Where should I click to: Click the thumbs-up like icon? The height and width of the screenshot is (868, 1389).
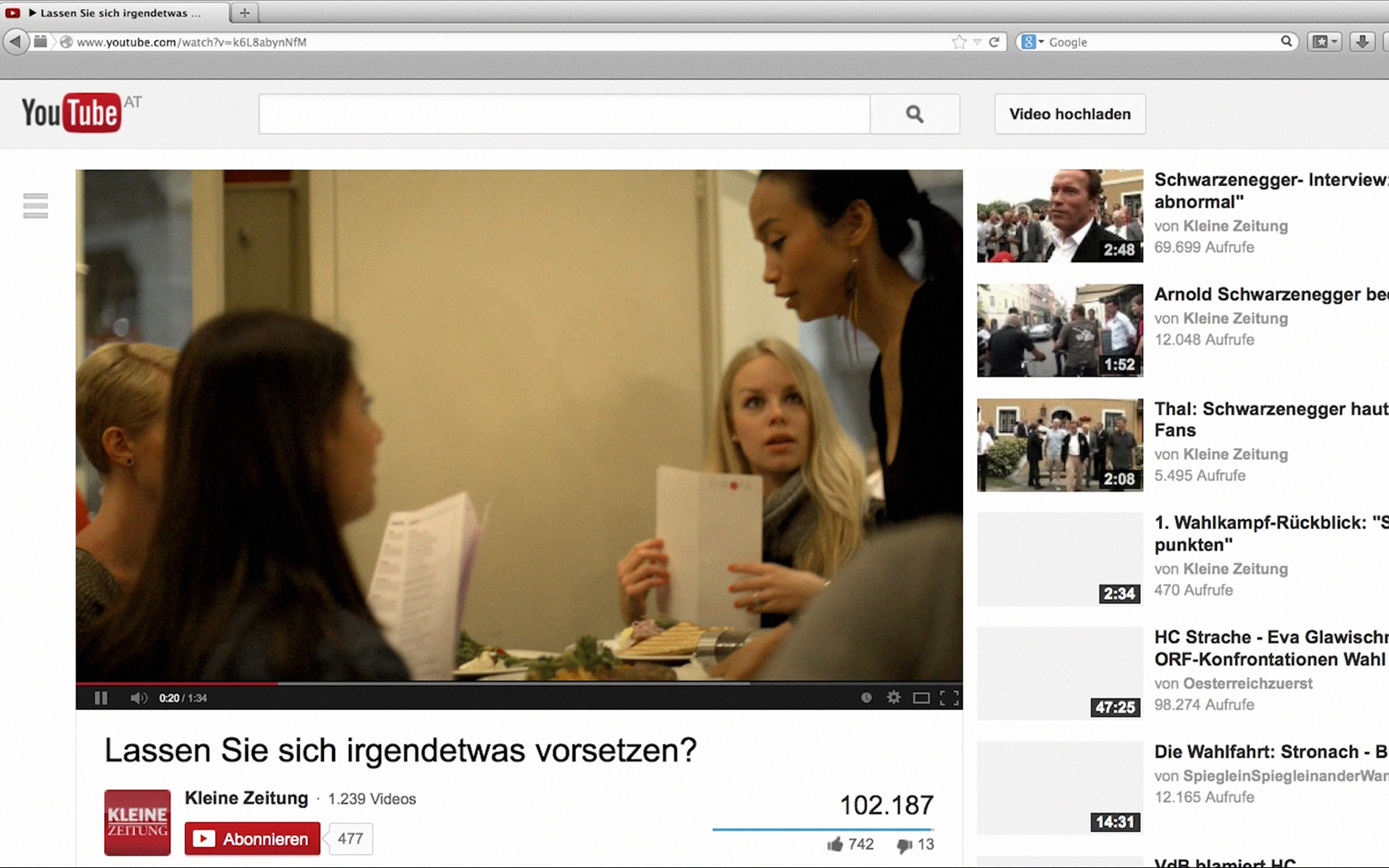pyautogui.click(x=835, y=844)
